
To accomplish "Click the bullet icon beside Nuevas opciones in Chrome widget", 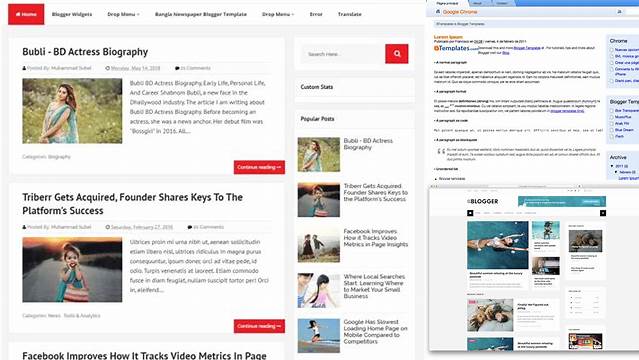I will click(611, 50).
